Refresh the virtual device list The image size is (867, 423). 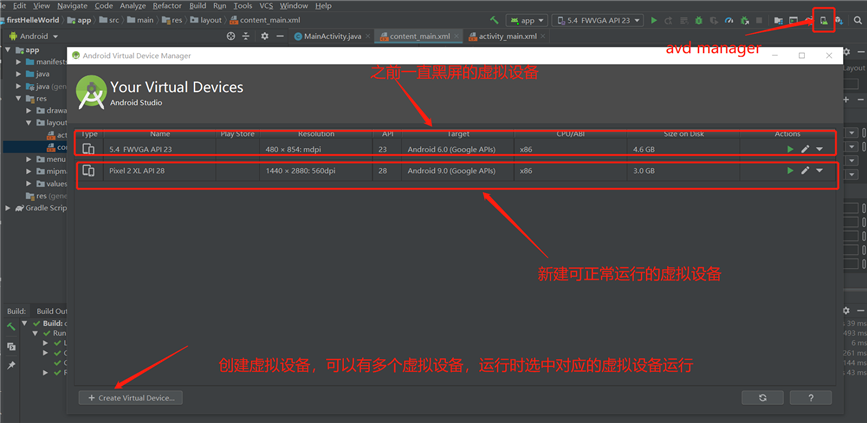click(x=762, y=398)
